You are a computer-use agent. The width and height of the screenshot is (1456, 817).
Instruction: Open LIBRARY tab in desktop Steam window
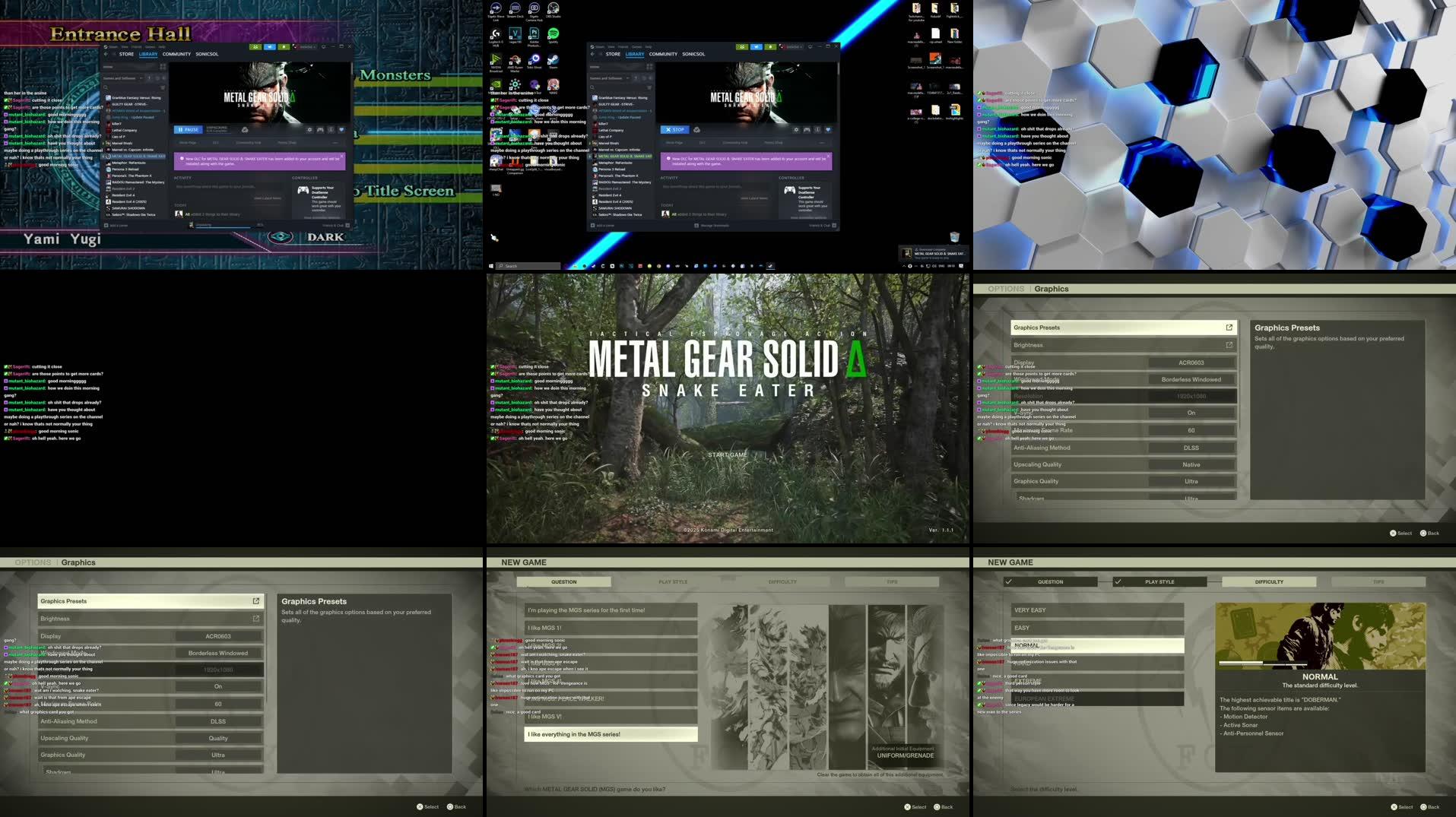coord(635,54)
